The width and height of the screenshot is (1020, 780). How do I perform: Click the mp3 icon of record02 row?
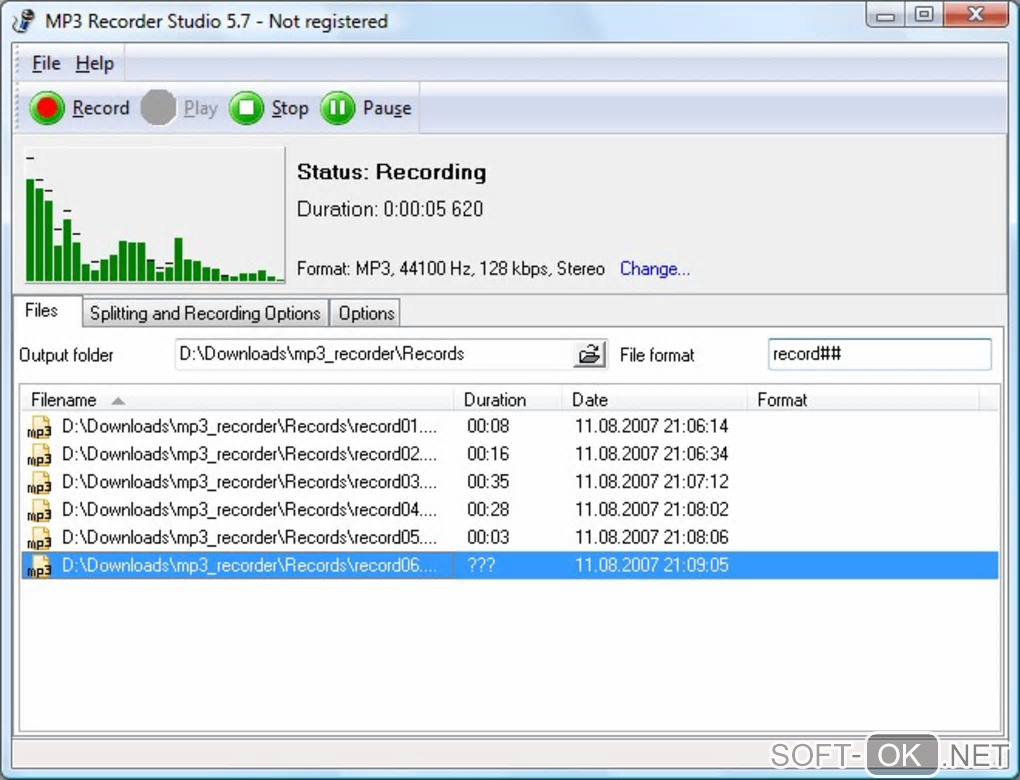[x=39, y=455]
